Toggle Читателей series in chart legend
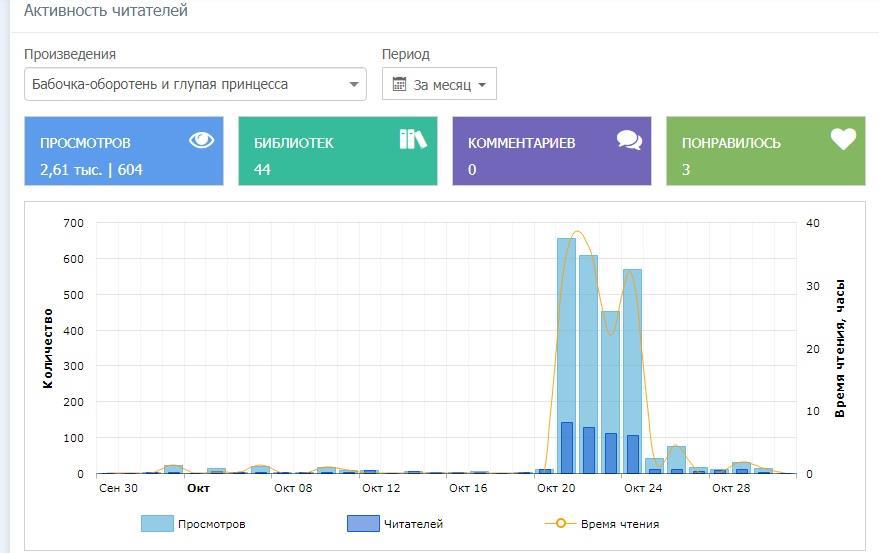 [x=413, y=524]
